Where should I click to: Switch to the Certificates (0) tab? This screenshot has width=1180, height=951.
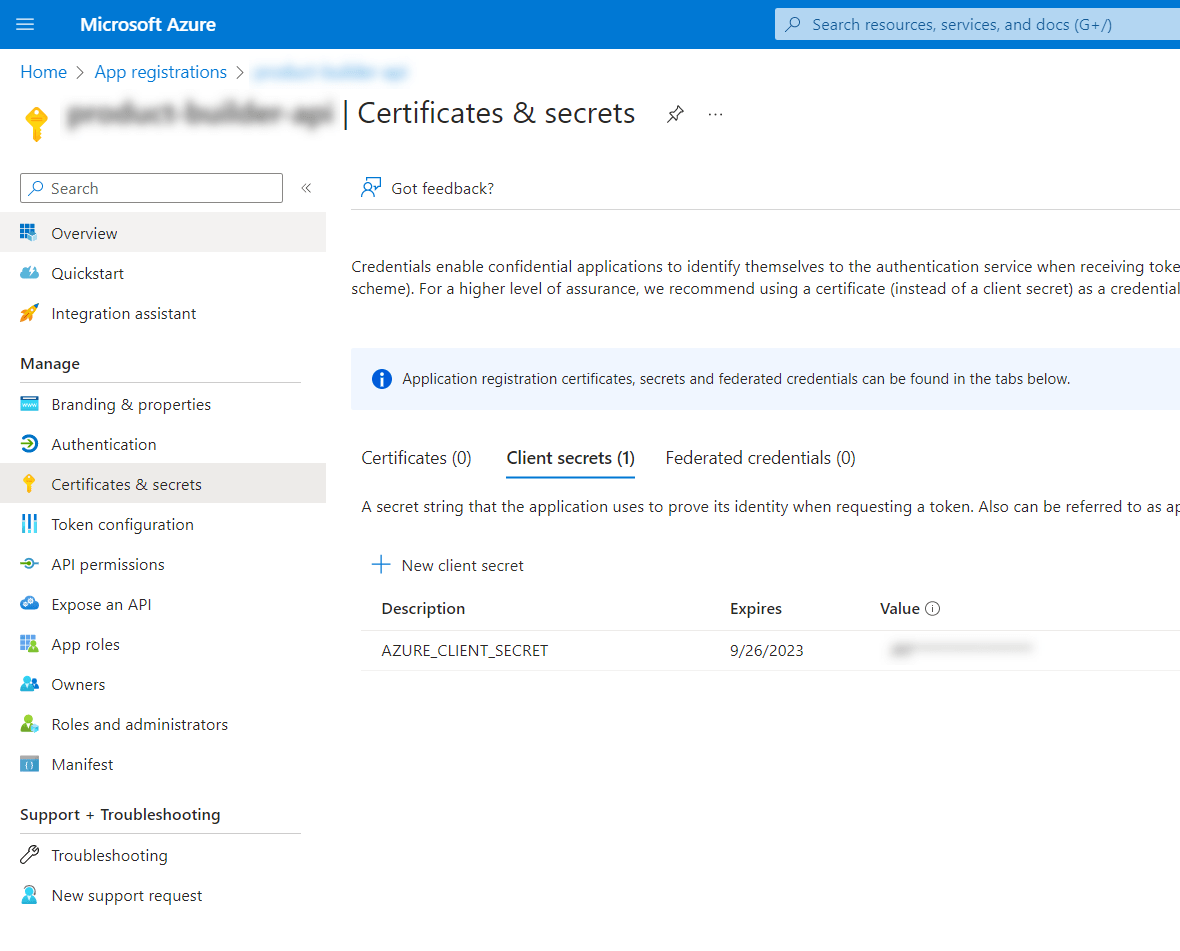click(416, 458)
